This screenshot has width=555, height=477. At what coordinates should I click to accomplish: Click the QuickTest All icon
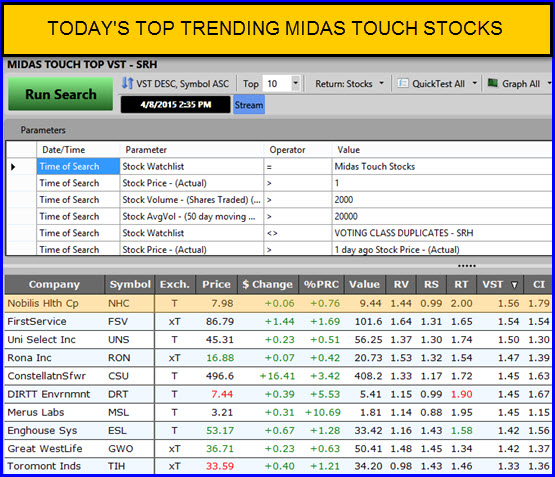click(402, 84)
